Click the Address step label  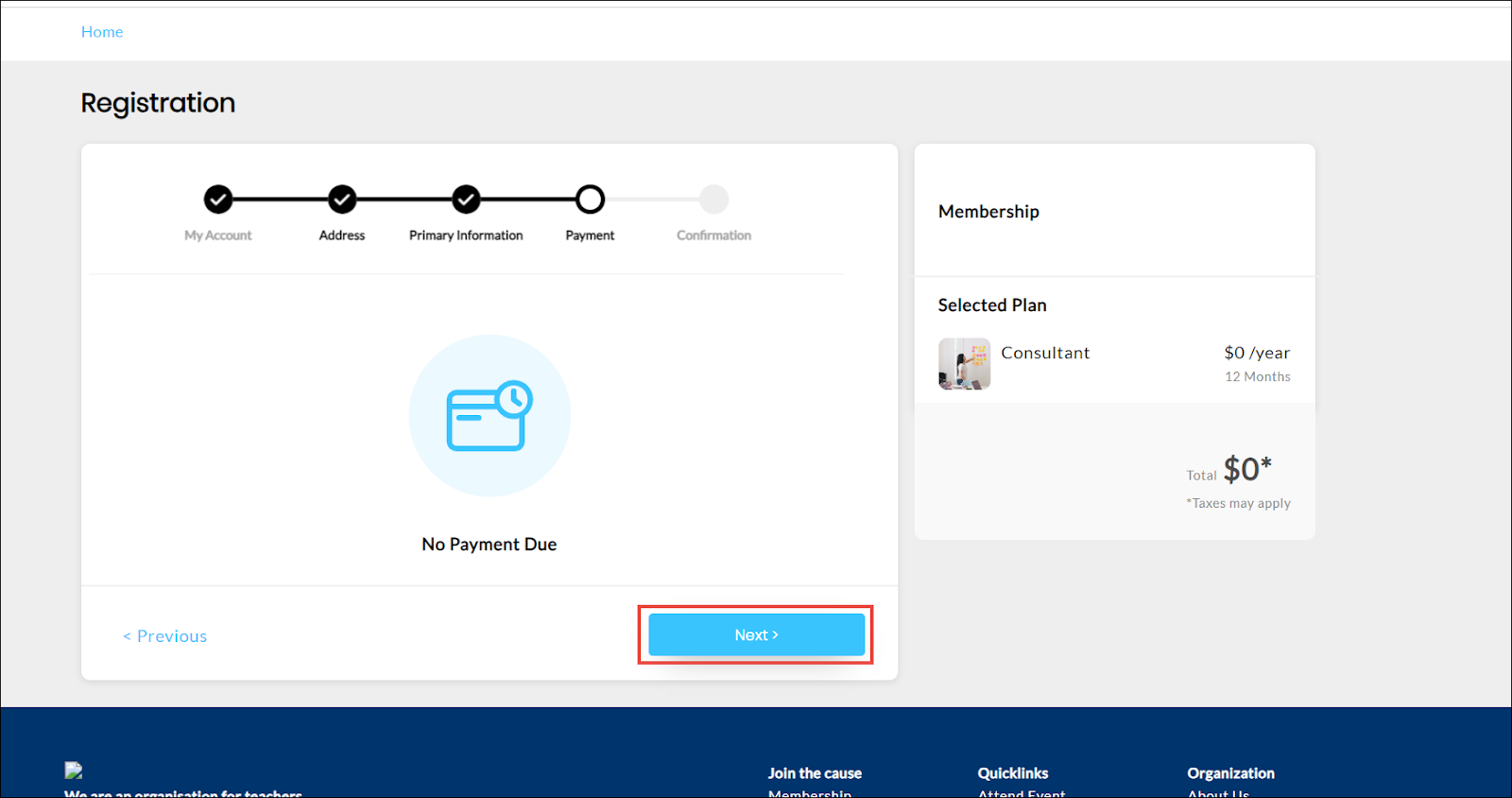coord(342,235)
